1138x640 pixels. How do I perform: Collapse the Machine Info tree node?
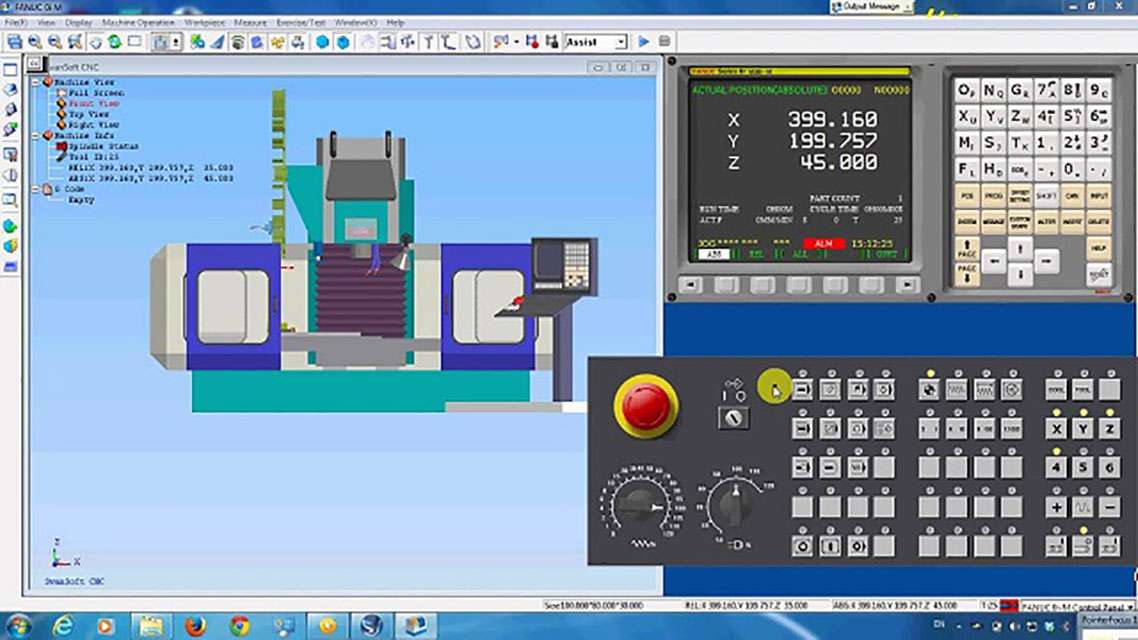35,136
